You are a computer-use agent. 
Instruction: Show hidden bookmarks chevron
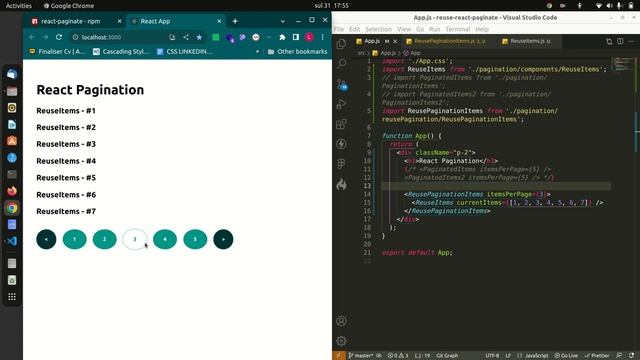[x=257, y=51]
